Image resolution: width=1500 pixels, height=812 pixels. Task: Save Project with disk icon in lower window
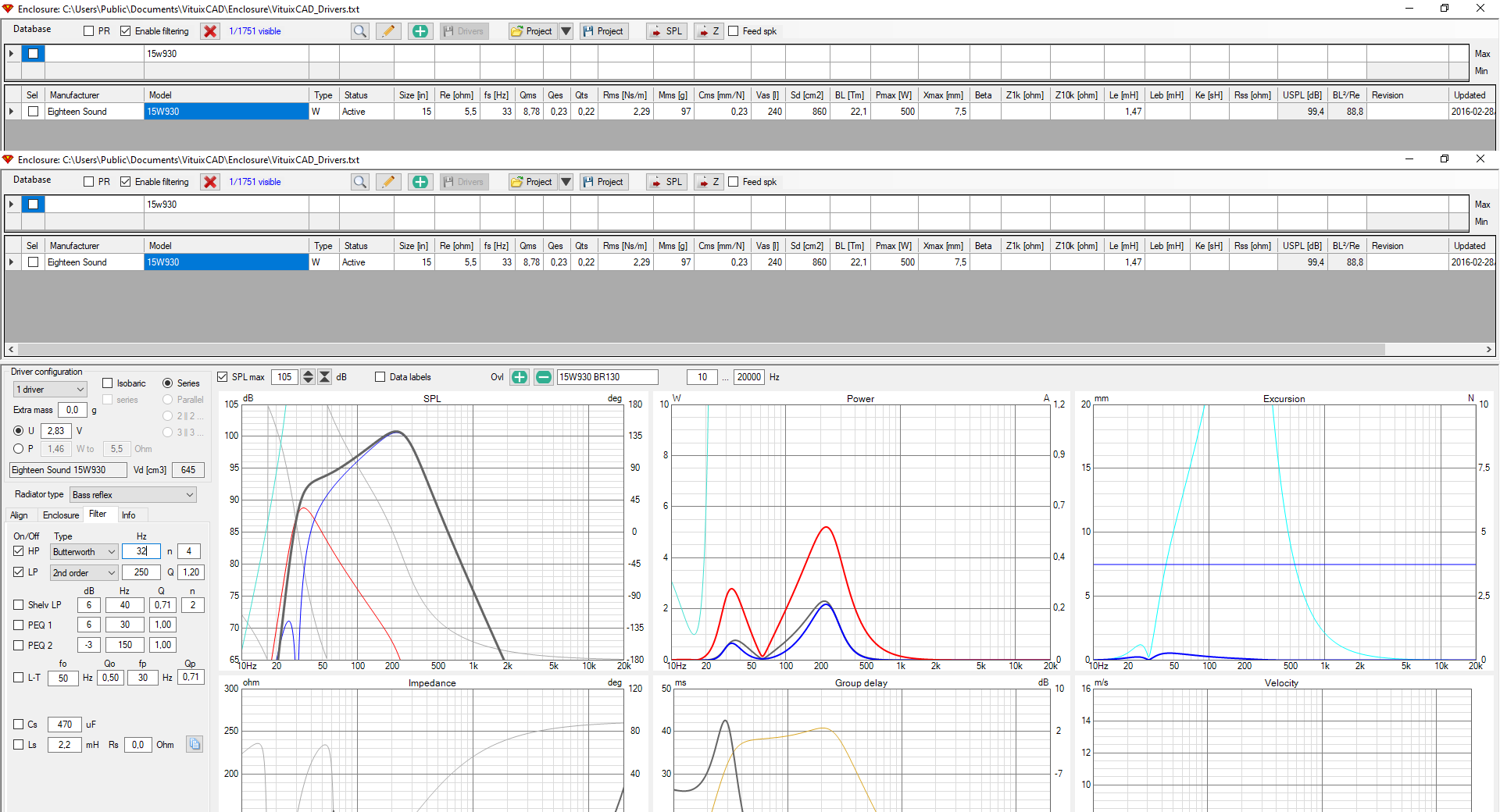pyautogui.click(x=604, y=182)
